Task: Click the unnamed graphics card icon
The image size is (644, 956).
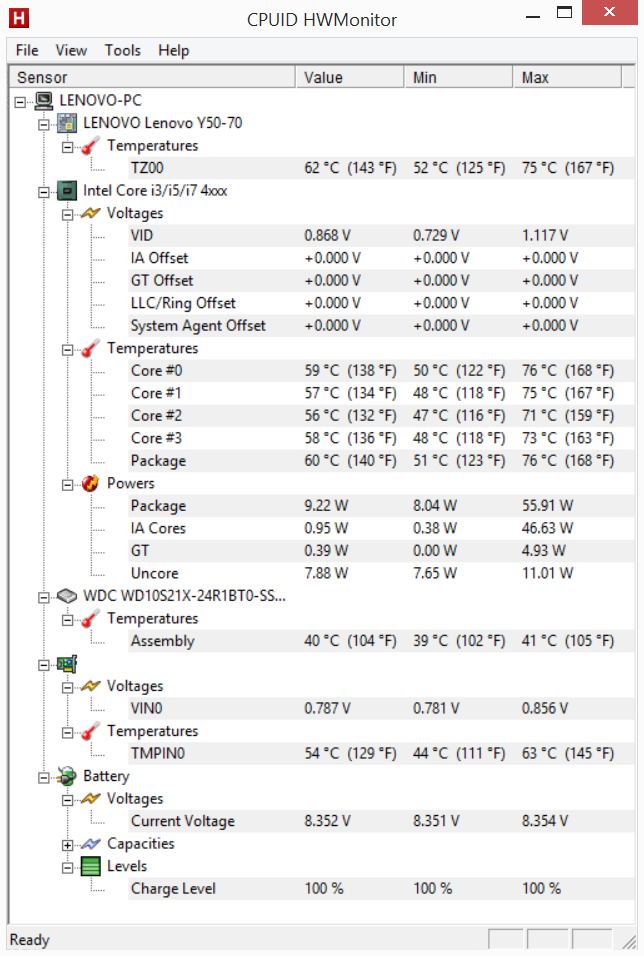Action: (67, 663)
